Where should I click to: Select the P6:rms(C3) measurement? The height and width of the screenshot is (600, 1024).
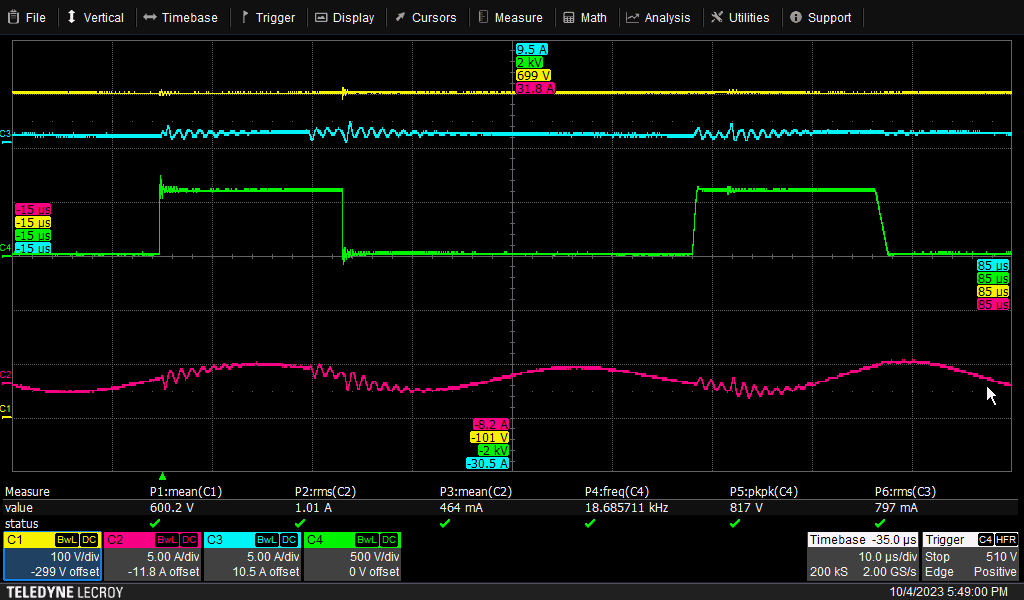tap(905, 492)
